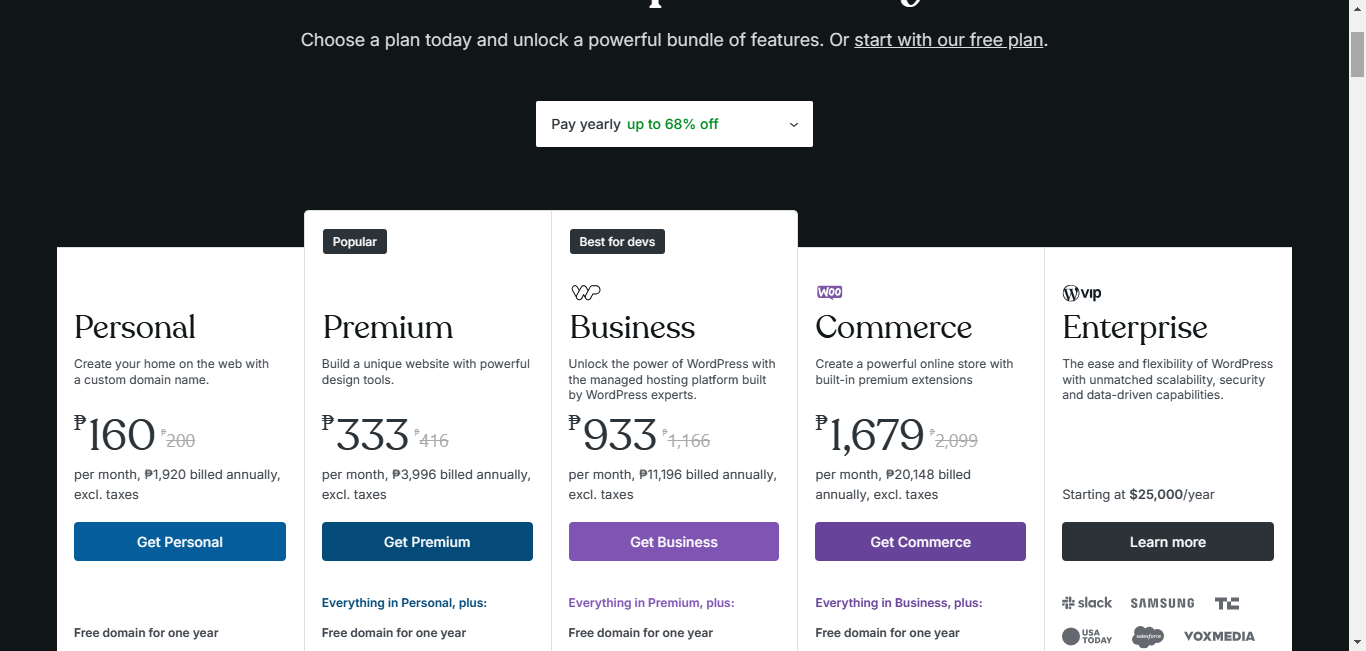Click the Vox Media logo
The width and height of the screenshot is (1366, 651).
click(1219, 636)
